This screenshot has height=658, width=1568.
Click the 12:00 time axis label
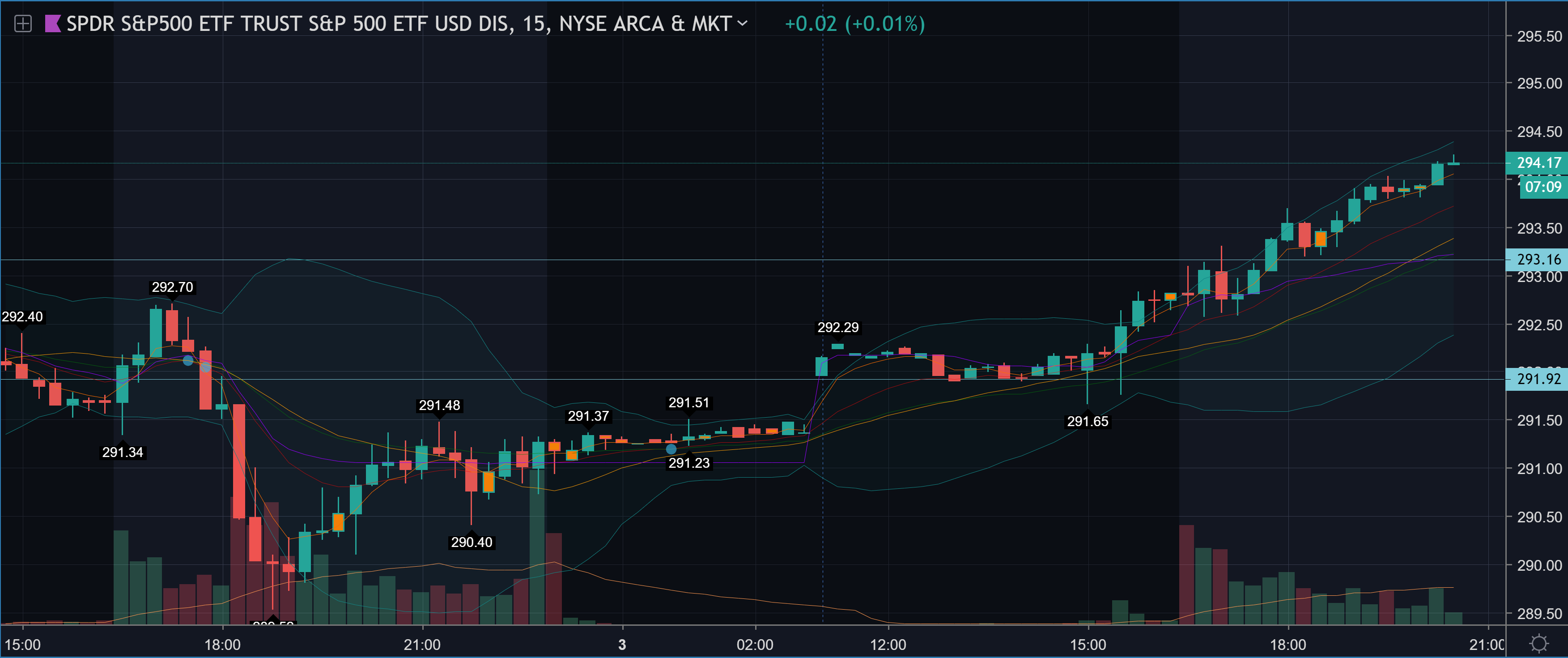coord(888,645)
